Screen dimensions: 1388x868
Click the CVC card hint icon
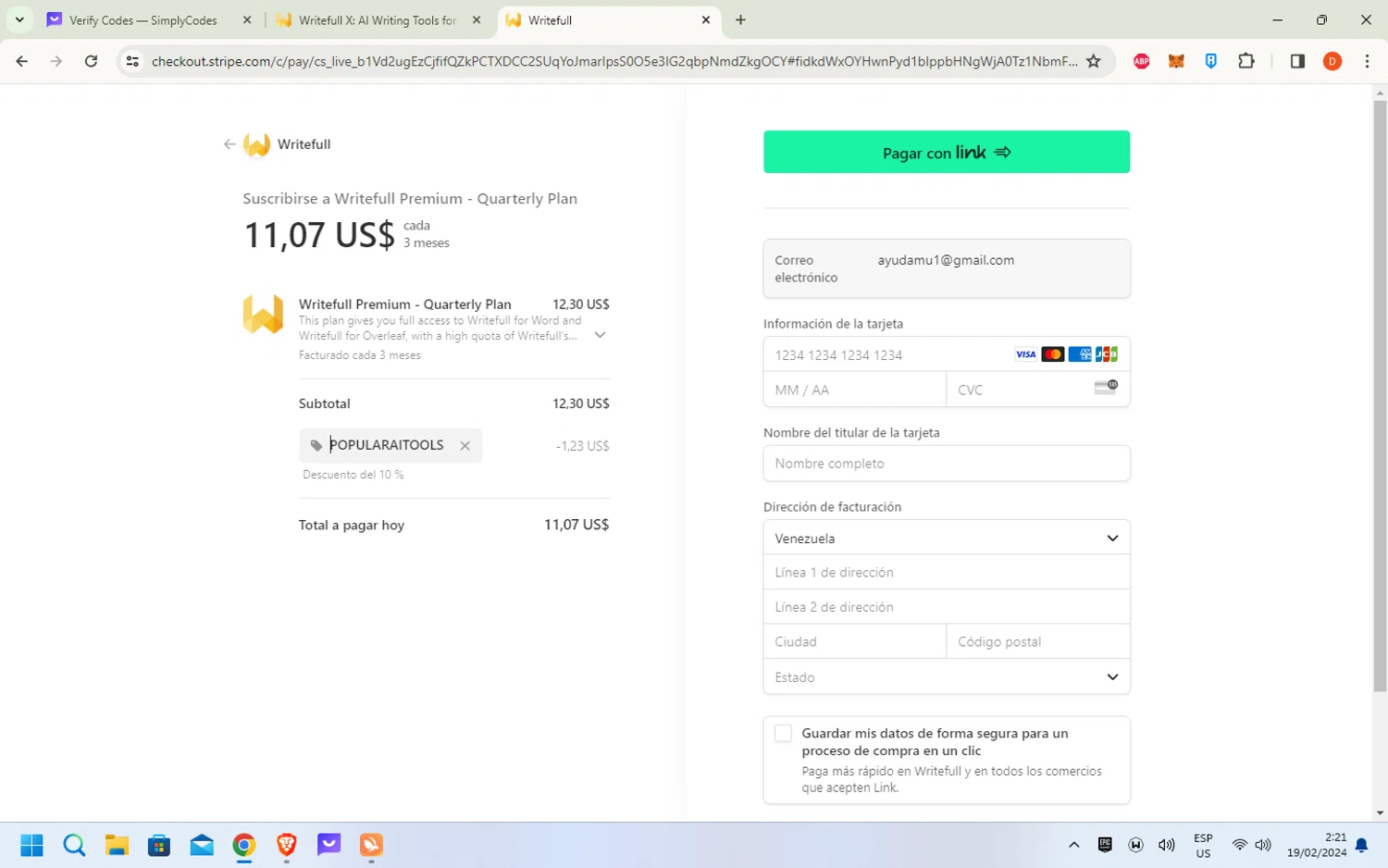click(1106, 387)
